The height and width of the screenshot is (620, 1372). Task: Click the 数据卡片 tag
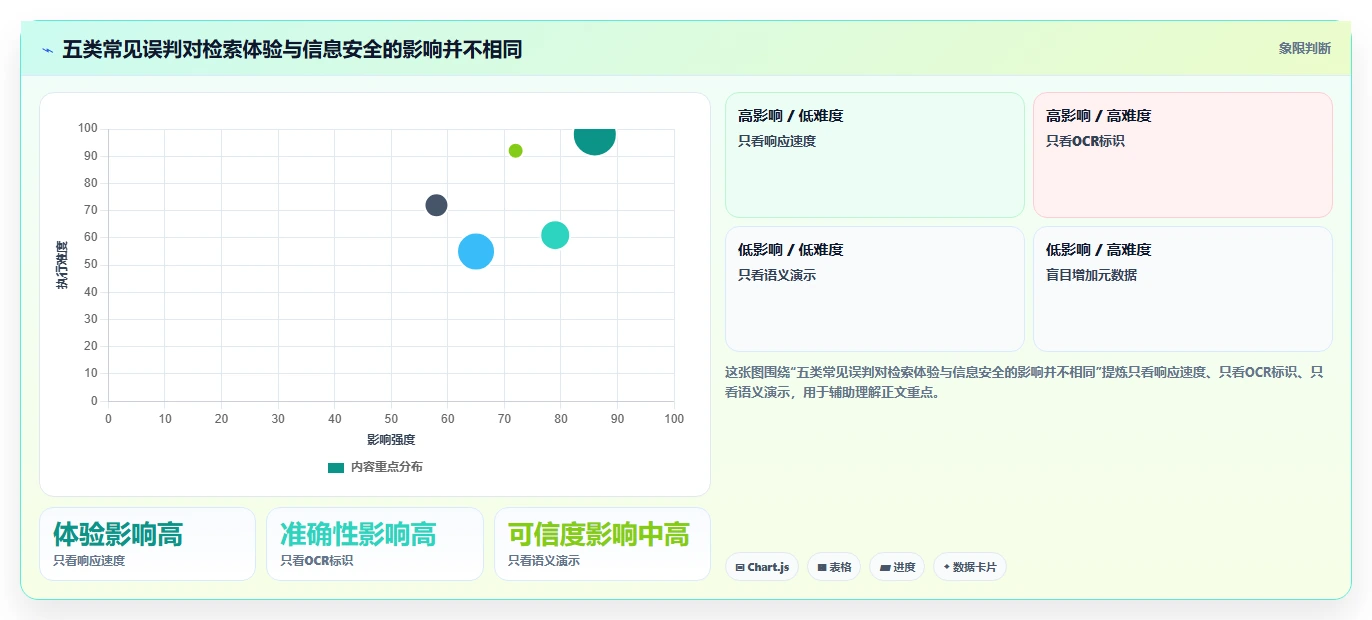tap(970, 567)
